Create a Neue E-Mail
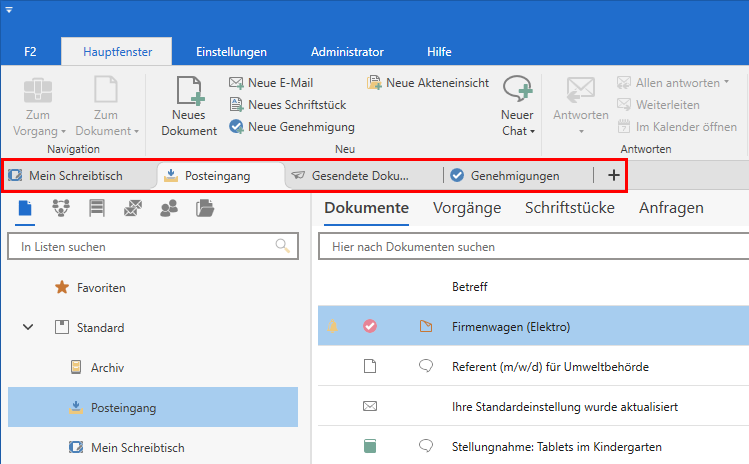This screenshot has height=464, width=749. tap(279, 83)
